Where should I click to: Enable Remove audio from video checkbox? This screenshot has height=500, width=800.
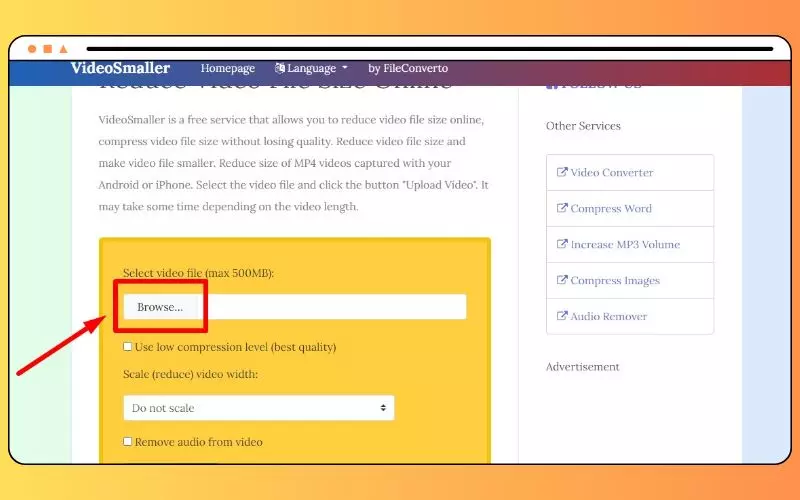pos(128,441)
